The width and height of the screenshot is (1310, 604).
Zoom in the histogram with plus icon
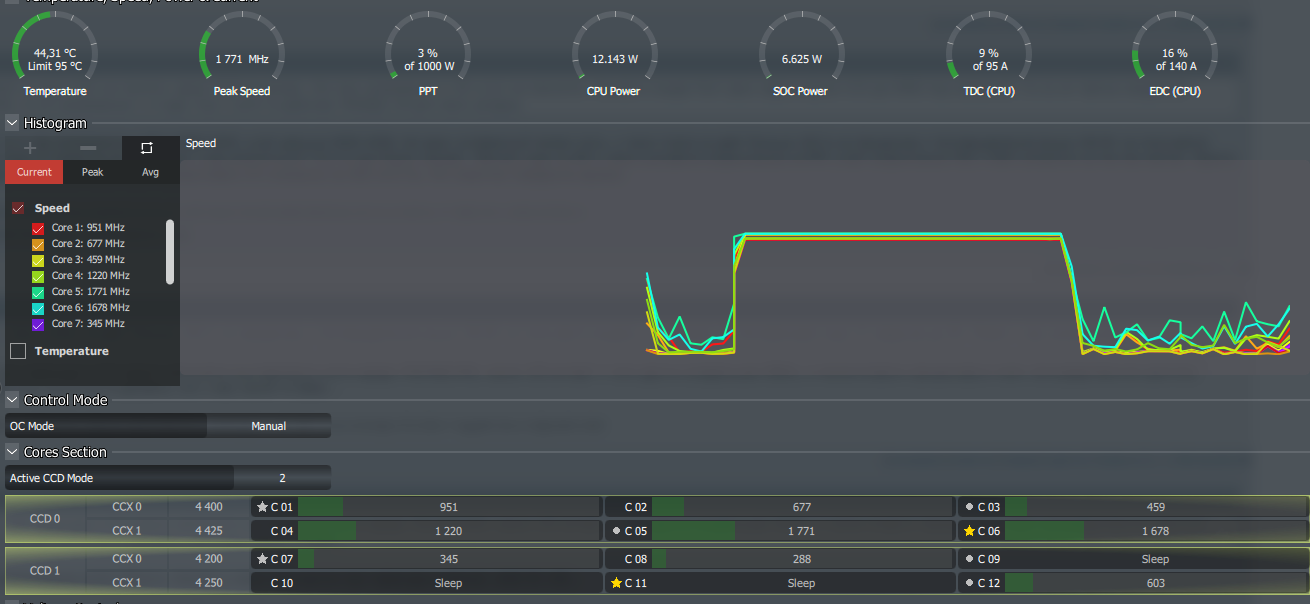point(30,148)
